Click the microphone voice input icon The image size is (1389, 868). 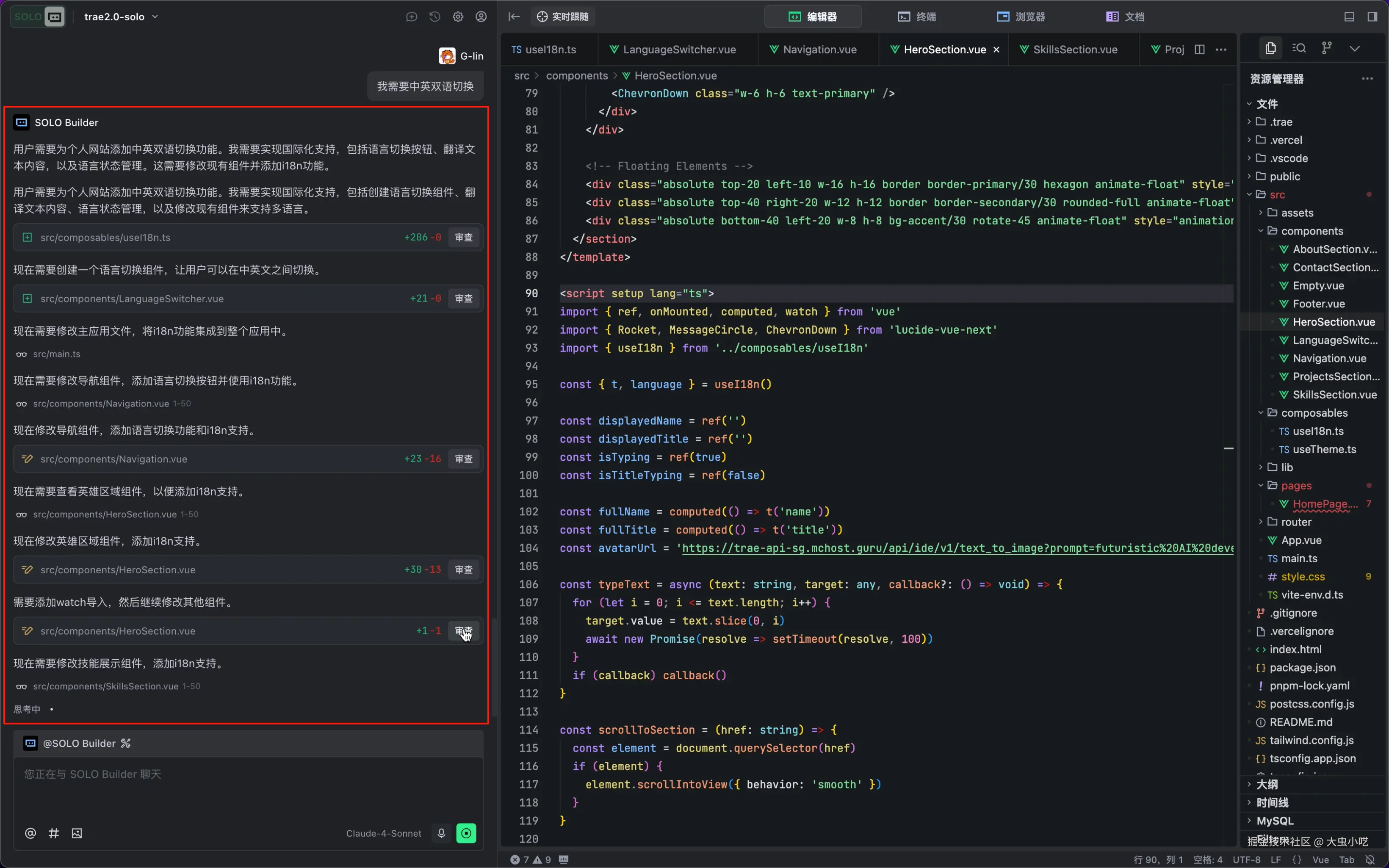pos(441,833)
